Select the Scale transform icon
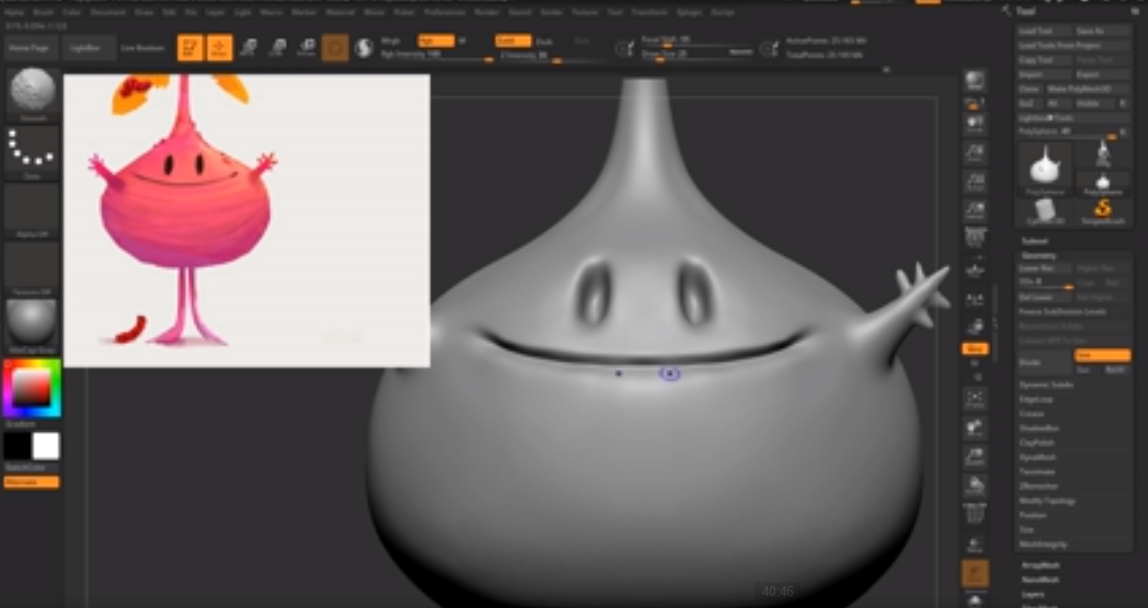1148x608 pixels. [x=278, y=48]
